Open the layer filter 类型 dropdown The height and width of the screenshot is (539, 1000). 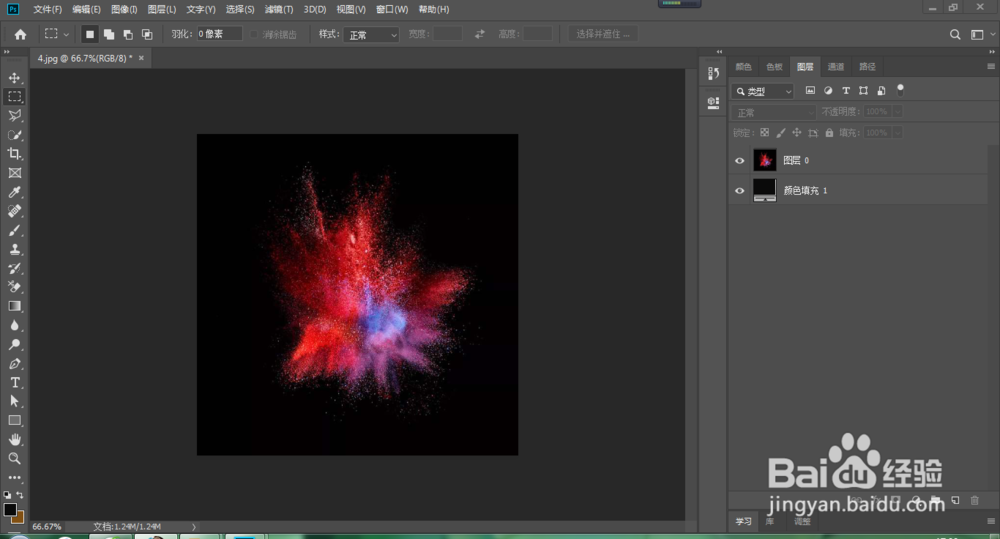tap(763, 91)
